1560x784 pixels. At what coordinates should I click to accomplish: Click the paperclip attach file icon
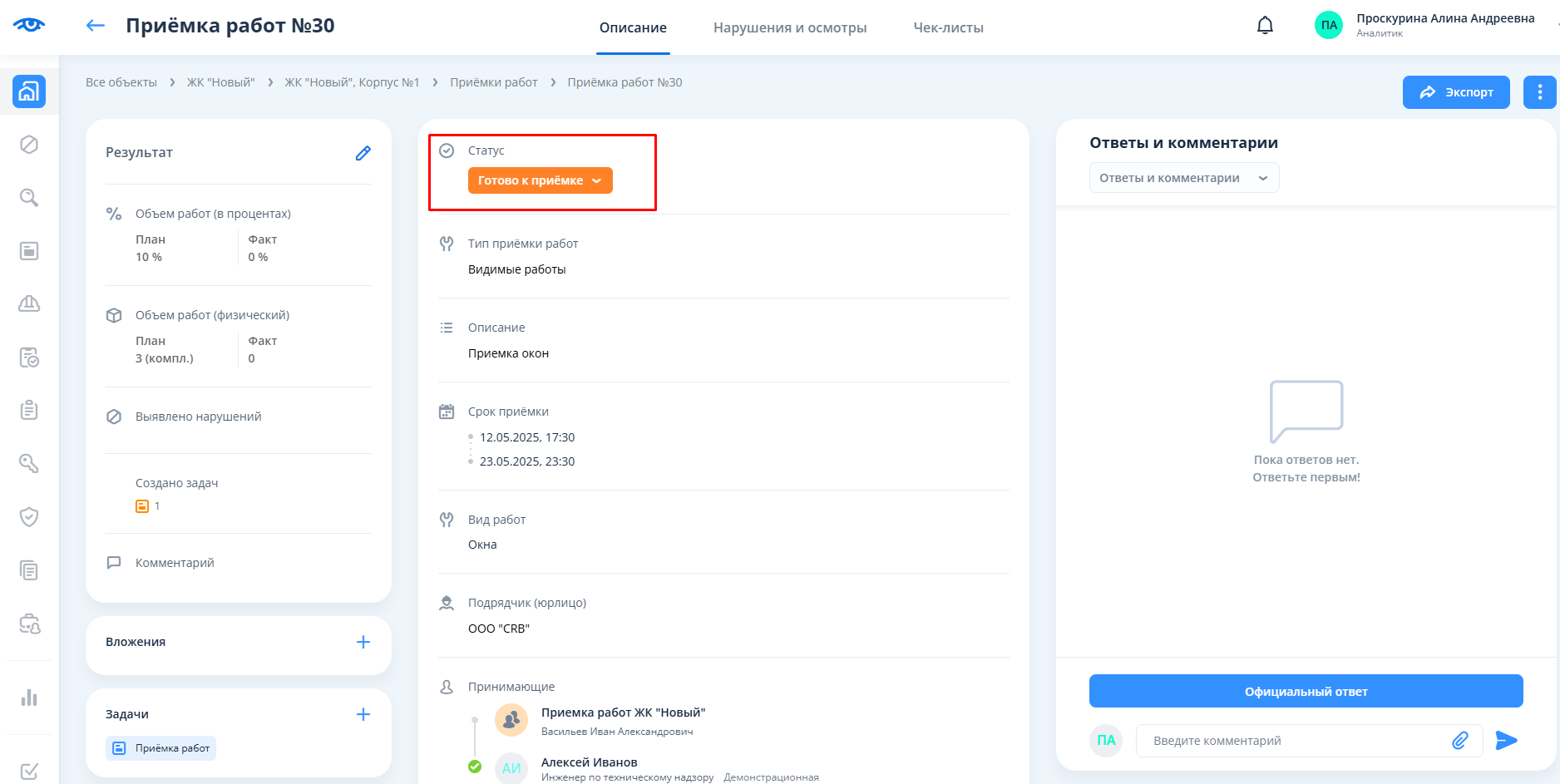point(1459,741)
